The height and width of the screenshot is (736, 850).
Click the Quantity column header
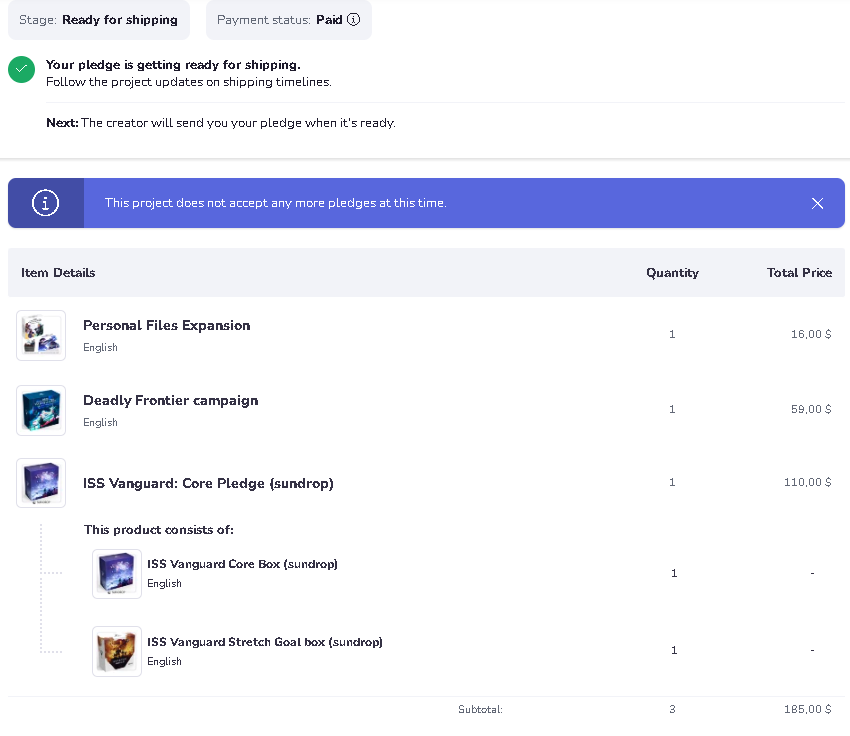click(672, 273)
